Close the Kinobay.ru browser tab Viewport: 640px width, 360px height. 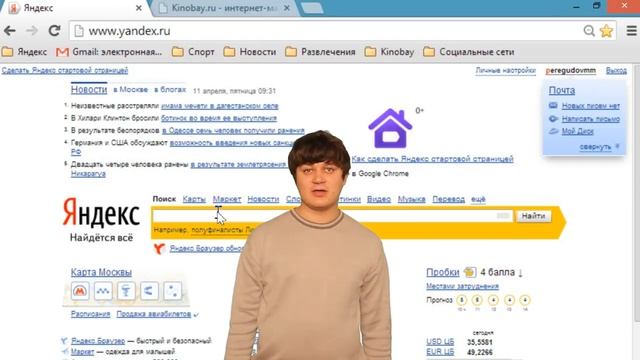pos(287,8)
